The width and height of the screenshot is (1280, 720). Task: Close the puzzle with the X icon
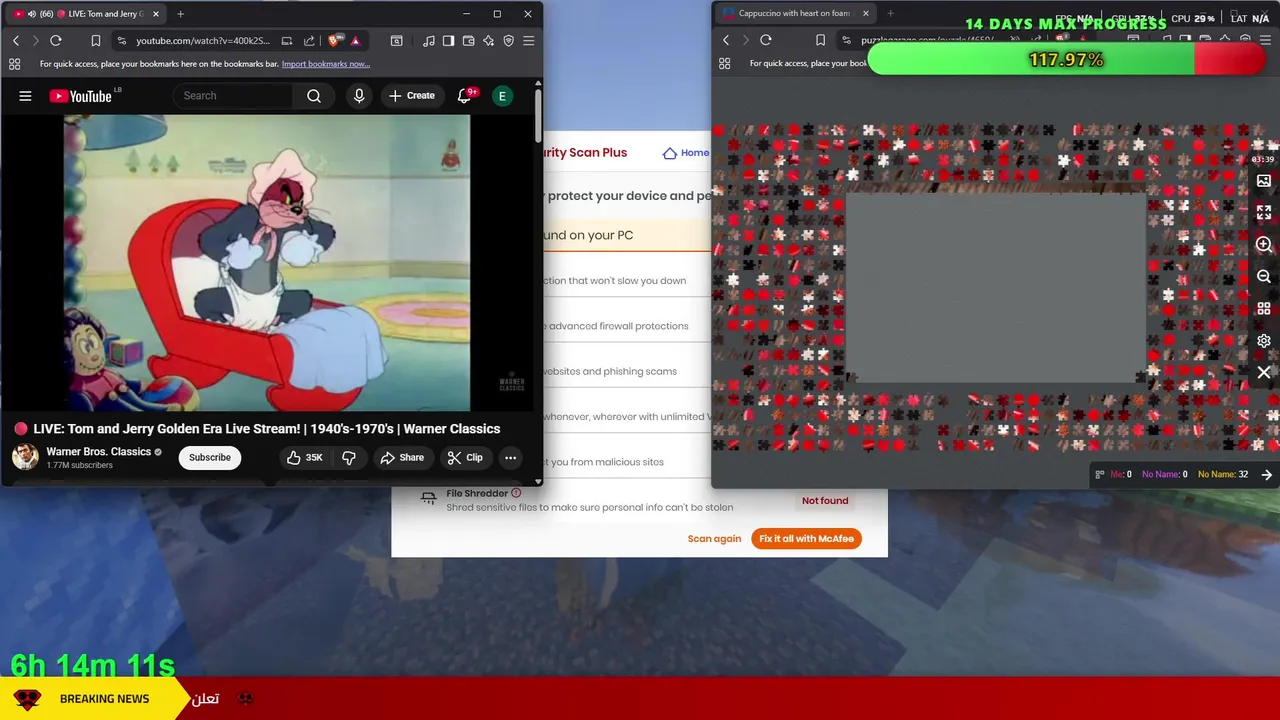tap(1264, 373)
